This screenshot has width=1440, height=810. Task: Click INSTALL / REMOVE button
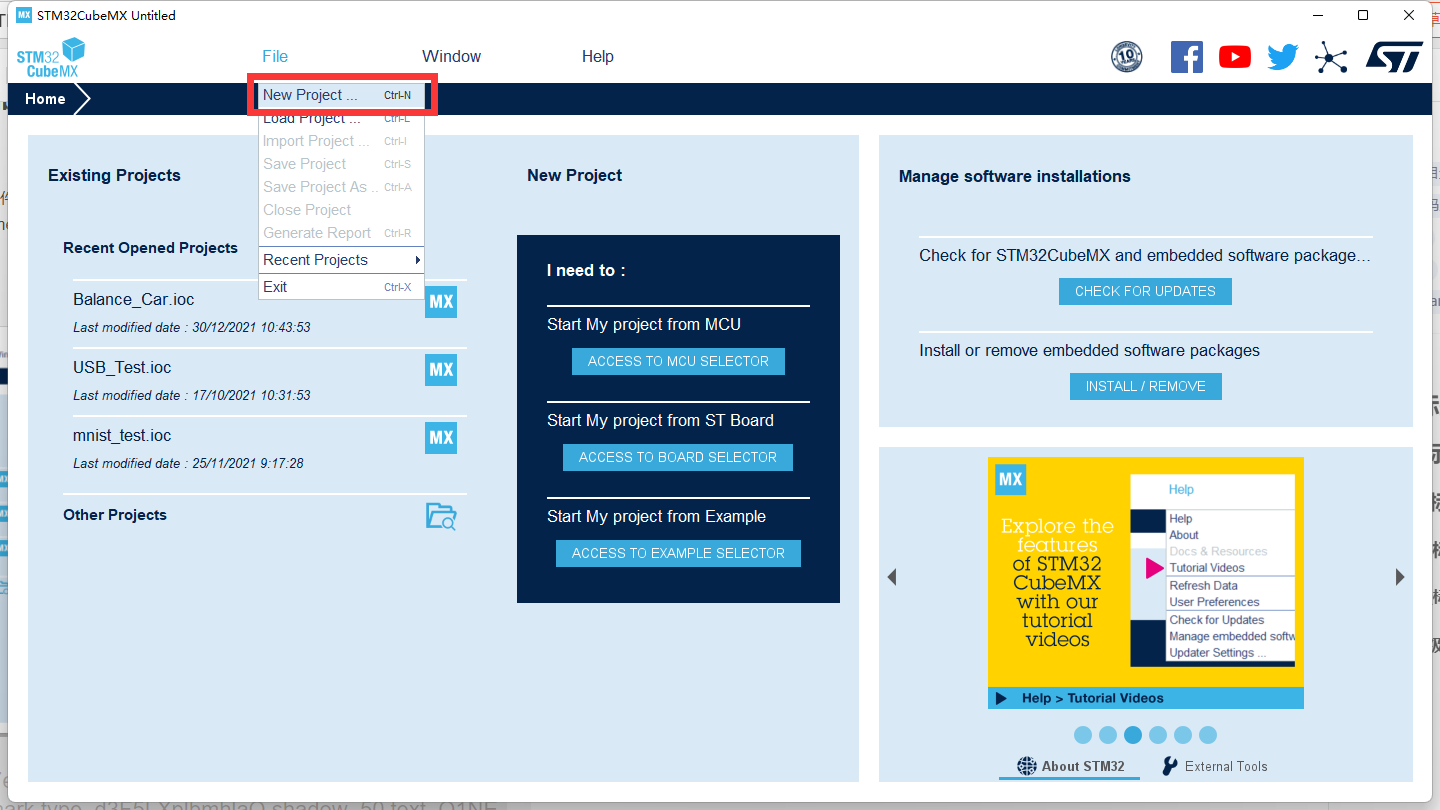1145,386
